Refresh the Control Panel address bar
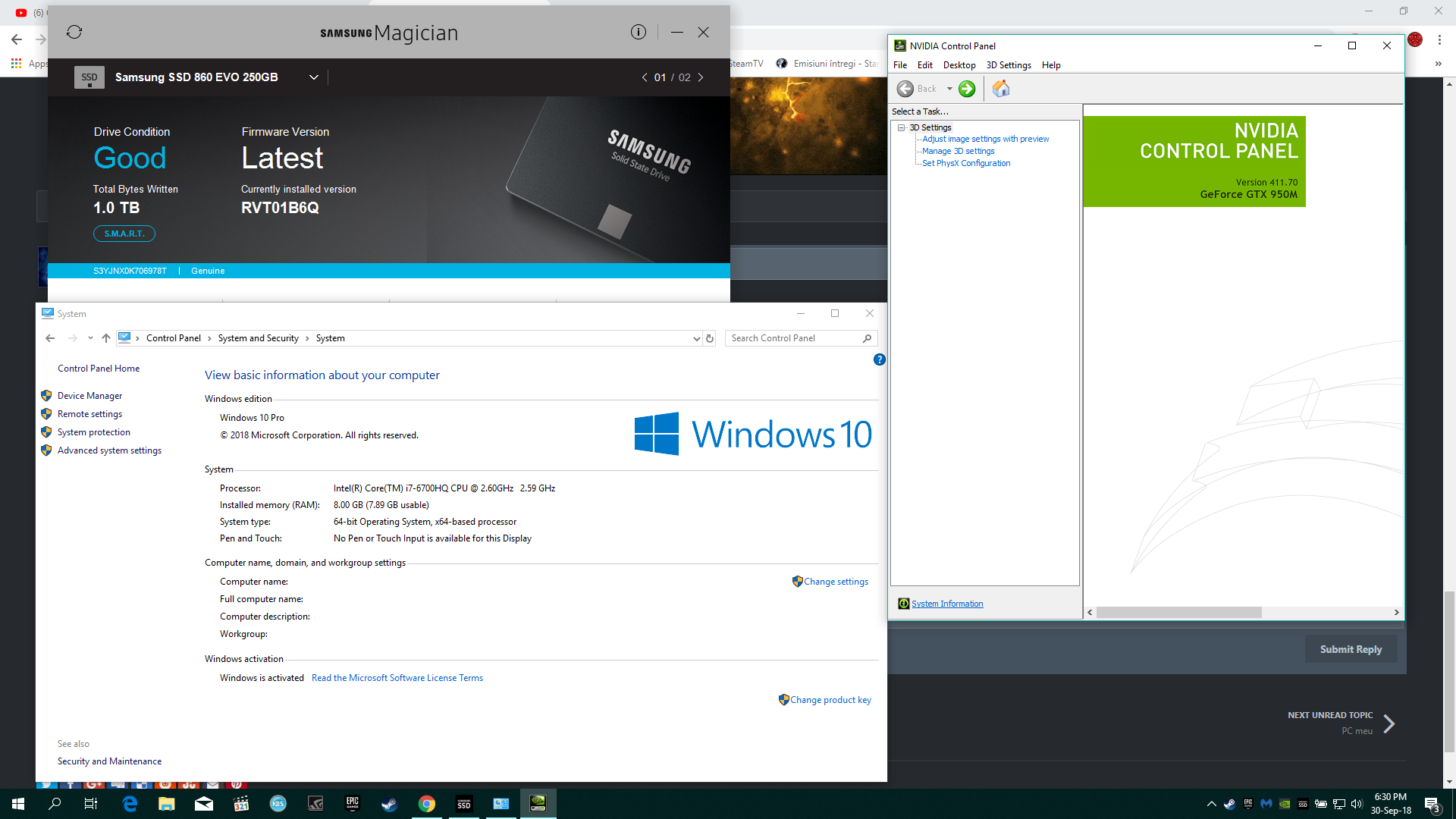This screenshot has width=1456, height=819. pyautogui.click(x=710, y=338)
